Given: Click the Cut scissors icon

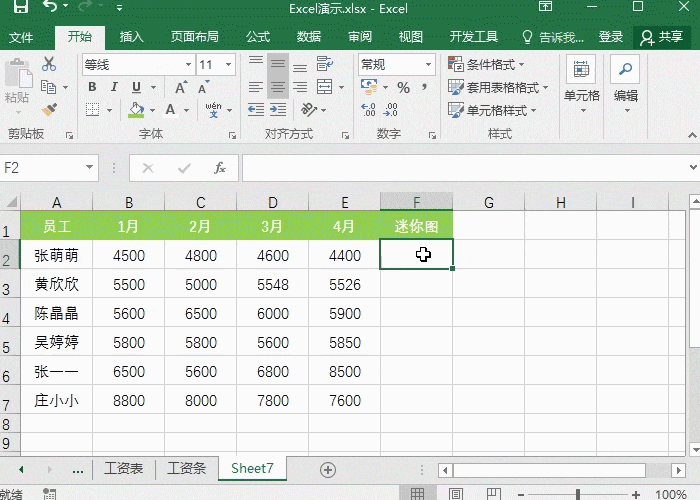Looking at the screenshot, I should [49, 65].
